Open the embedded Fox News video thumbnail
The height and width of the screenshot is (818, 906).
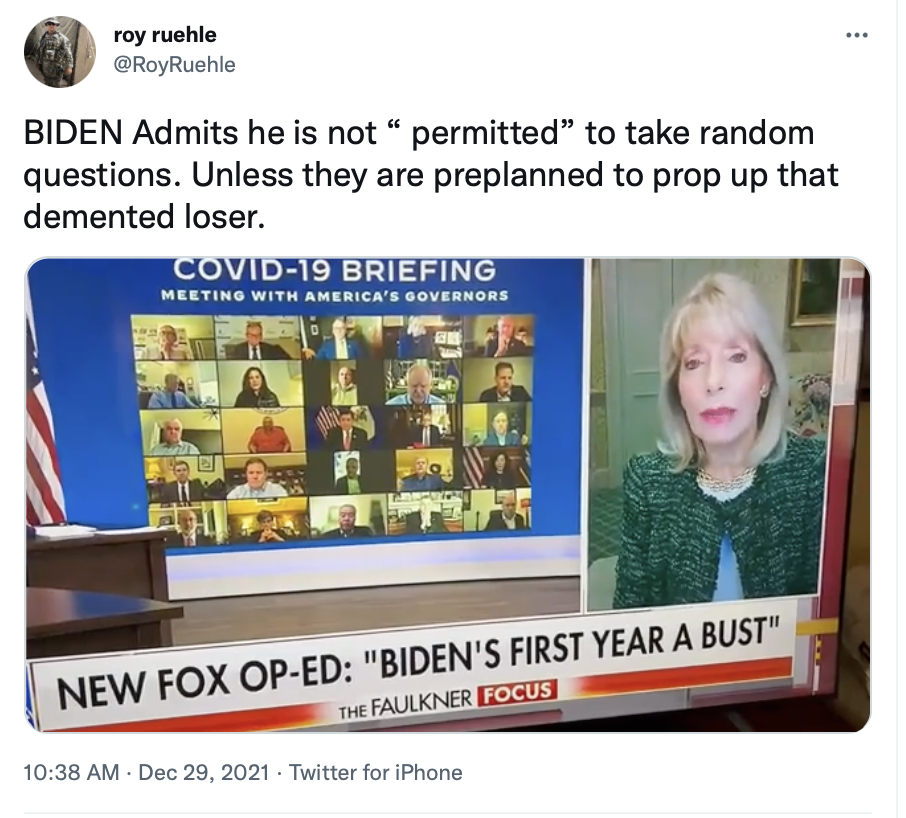448,494
